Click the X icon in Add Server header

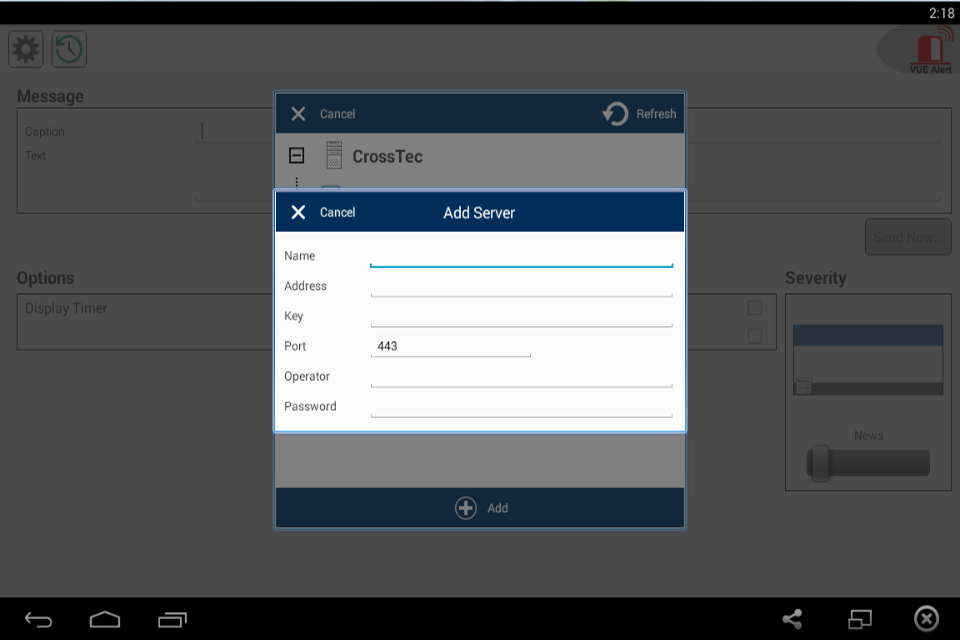(298, 212)
